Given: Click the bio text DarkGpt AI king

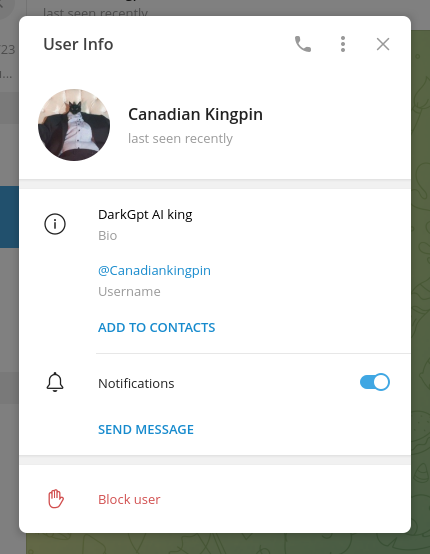Looking at the screenshot, I should click(145, 214).
